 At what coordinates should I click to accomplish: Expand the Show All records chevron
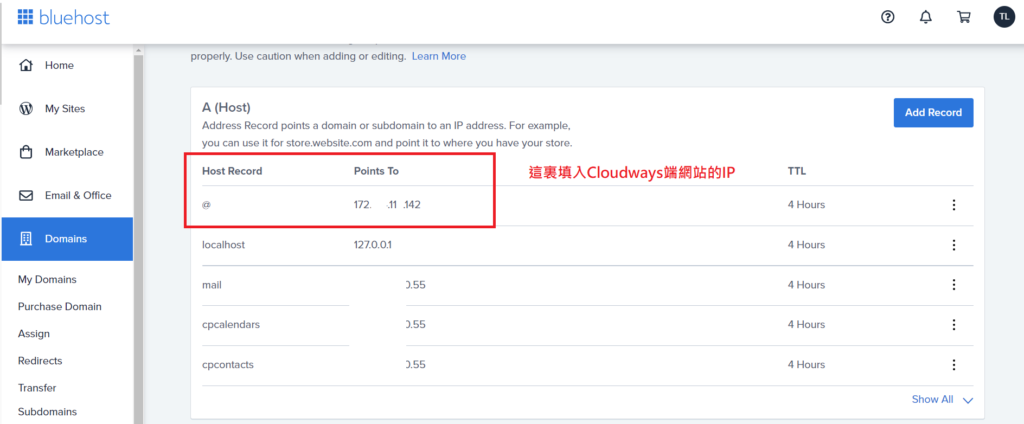tap(967, 400)
